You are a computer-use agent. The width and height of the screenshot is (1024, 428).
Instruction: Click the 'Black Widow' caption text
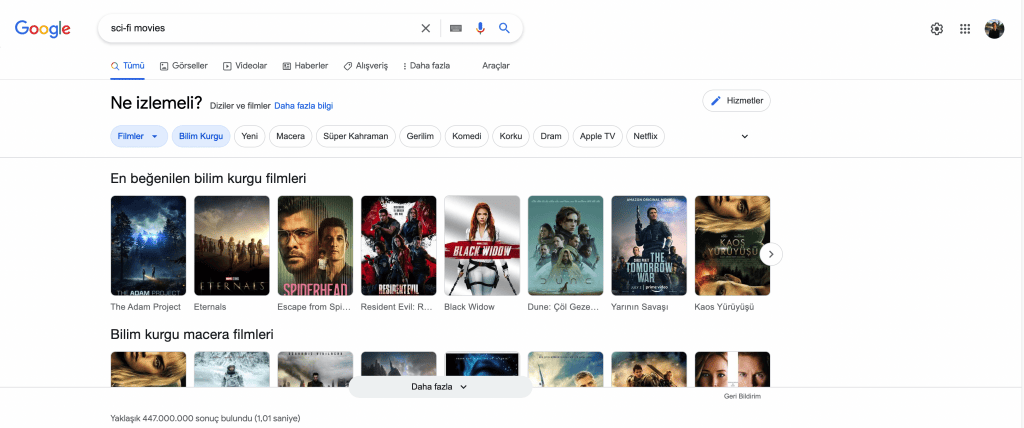(x=470, y=307)
